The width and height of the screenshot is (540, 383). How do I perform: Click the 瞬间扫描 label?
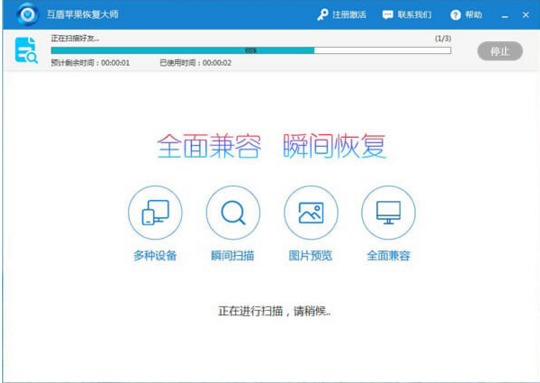(x=233, y=256)
